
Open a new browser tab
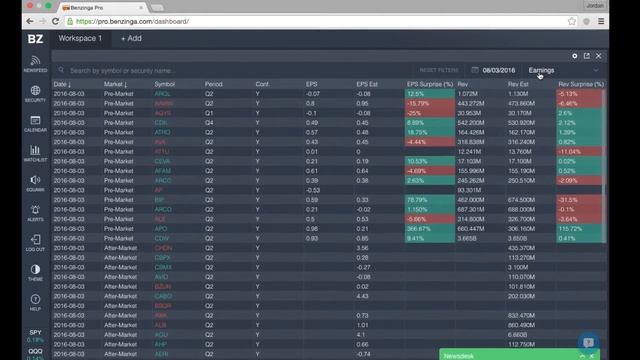[157, 8]
